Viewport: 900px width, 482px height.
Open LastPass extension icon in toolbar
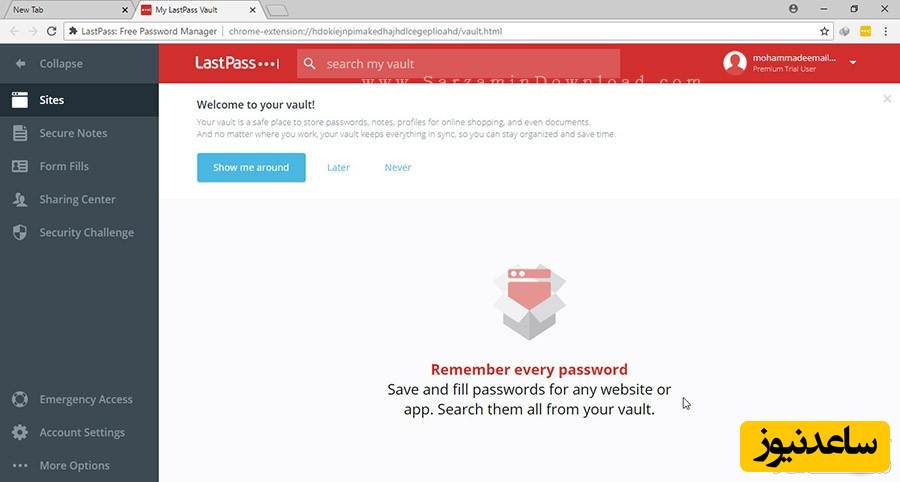[x=865, y=31]
